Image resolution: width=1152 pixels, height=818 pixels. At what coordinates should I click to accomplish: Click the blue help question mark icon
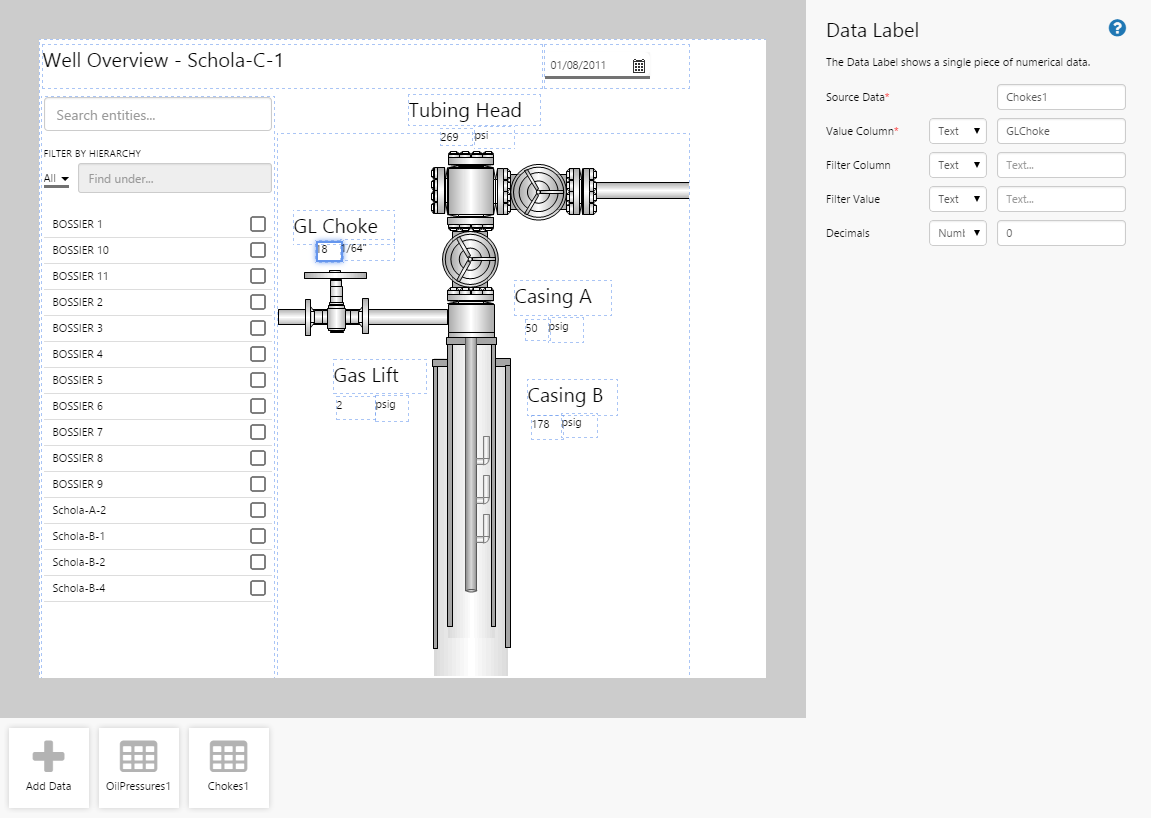tap(1117, 28)
